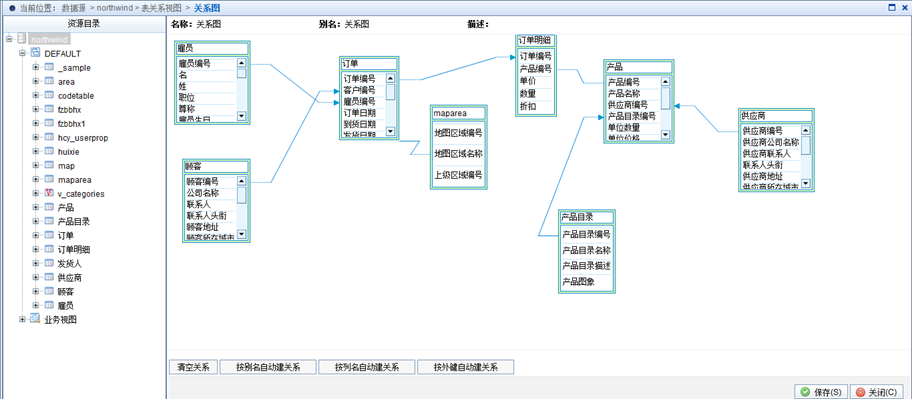This screenshot has width=912, height=399.
Task: Collapse the DEFAULT schema node
Action: (22, 53)
